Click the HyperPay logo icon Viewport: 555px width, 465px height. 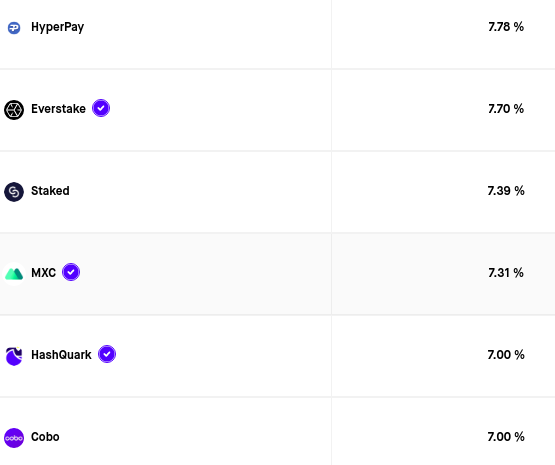click(x=14, y=28)
